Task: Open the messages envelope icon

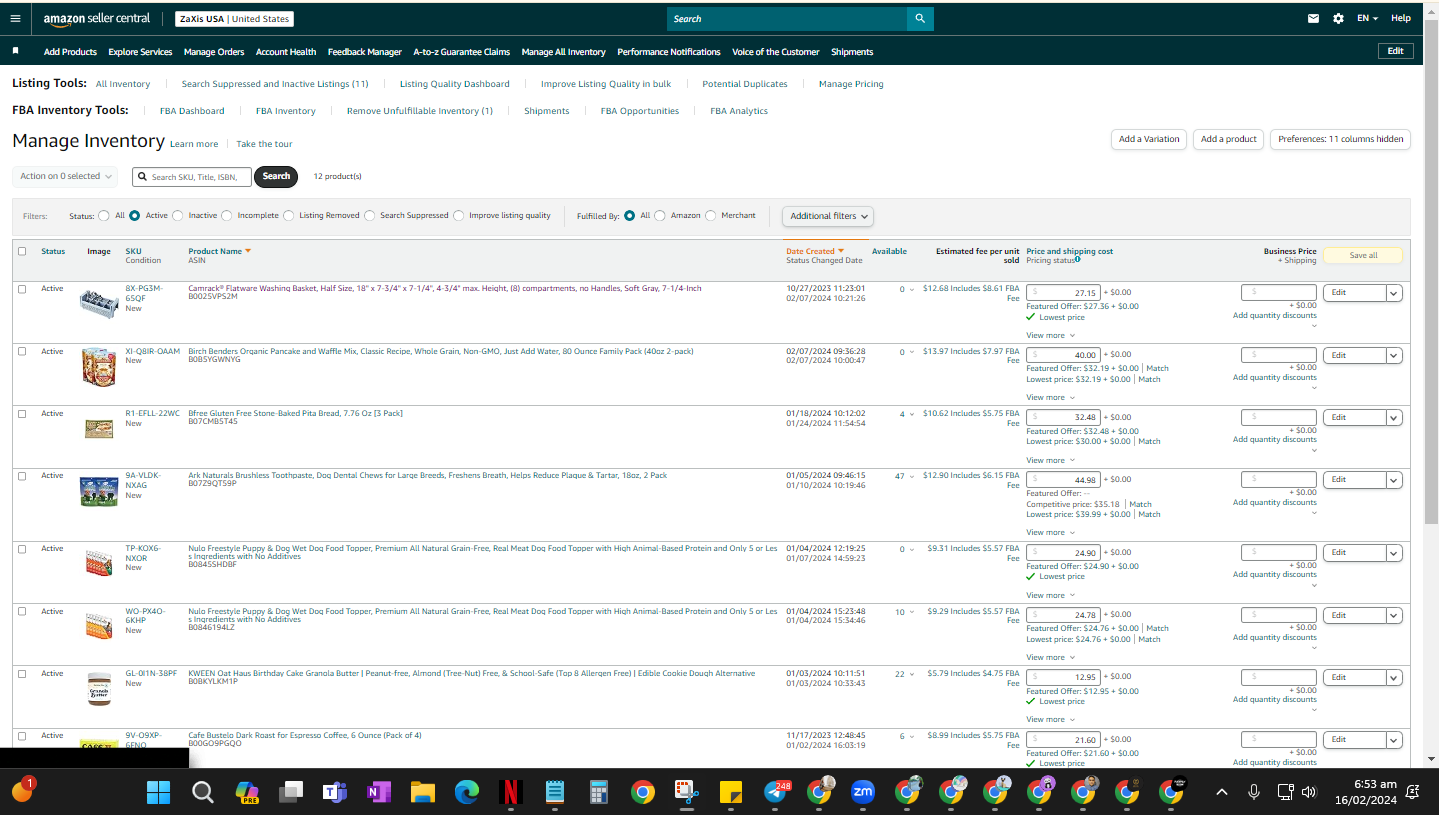Action: point(1314,18)
